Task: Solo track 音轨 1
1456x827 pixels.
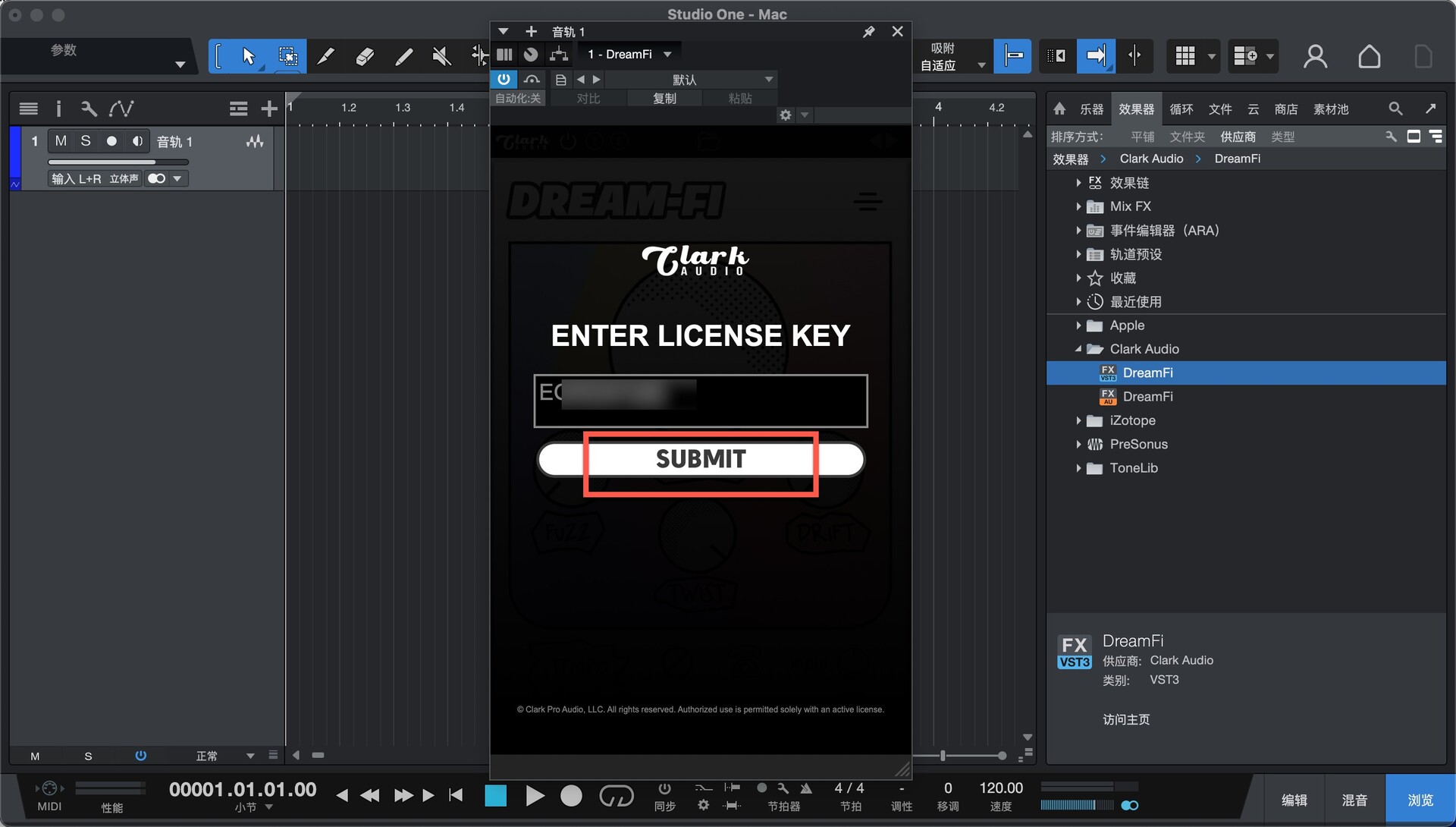Action: [86, 141]
